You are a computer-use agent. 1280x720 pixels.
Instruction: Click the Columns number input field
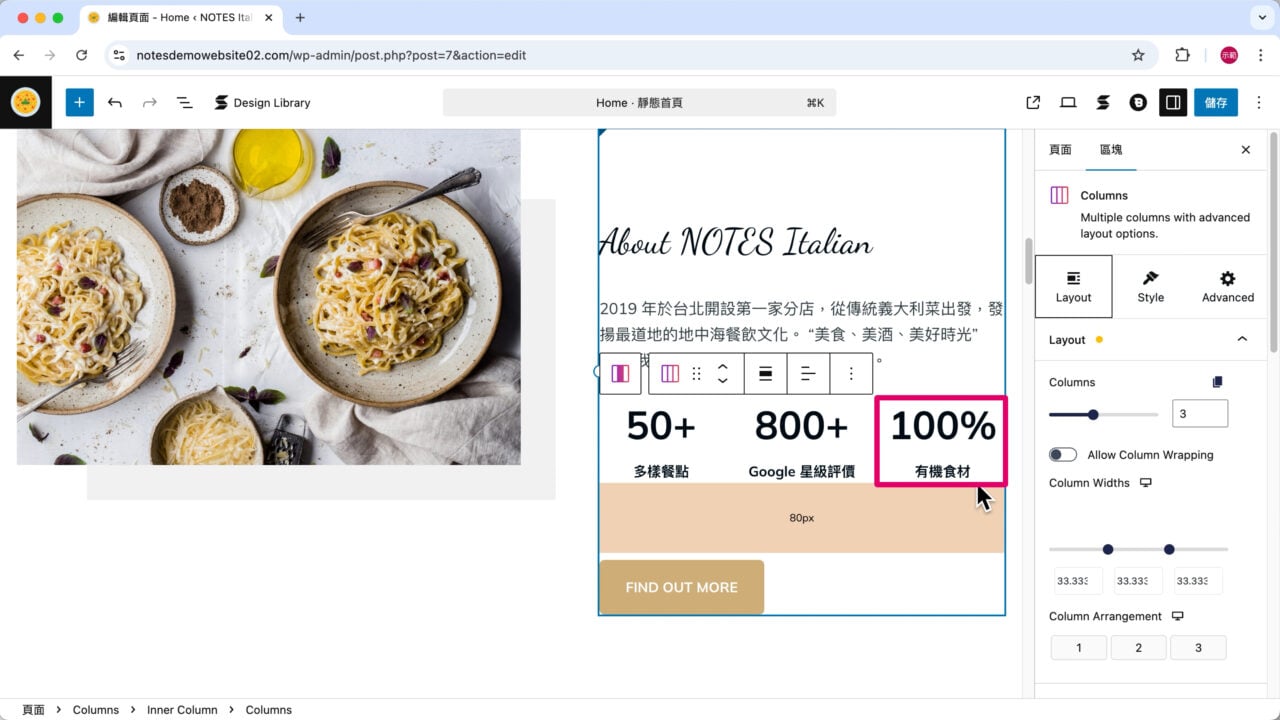[x=1199, y=414]
